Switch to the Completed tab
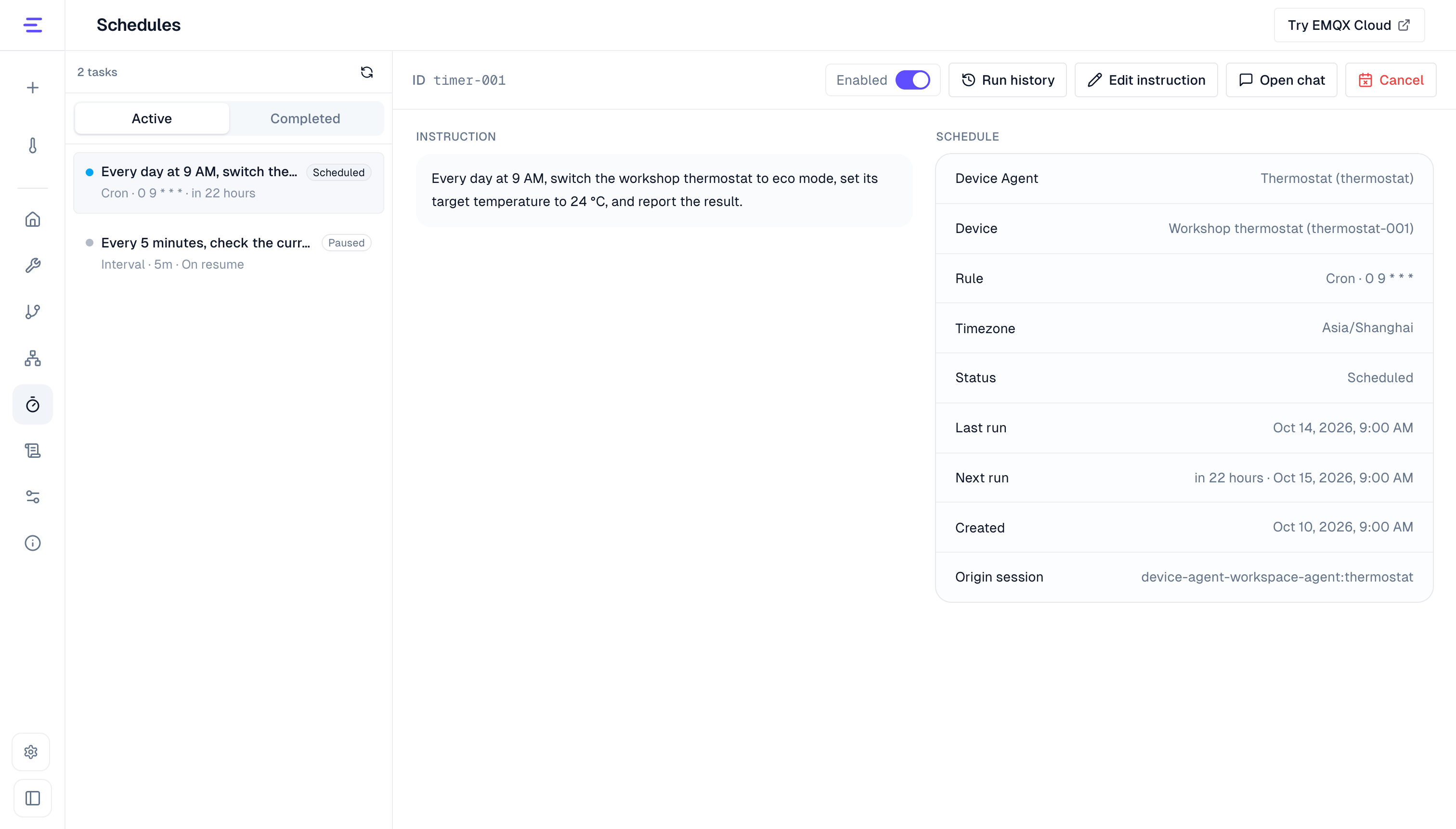This screenshot has height=829, width=1456. (x=305, y=118)
